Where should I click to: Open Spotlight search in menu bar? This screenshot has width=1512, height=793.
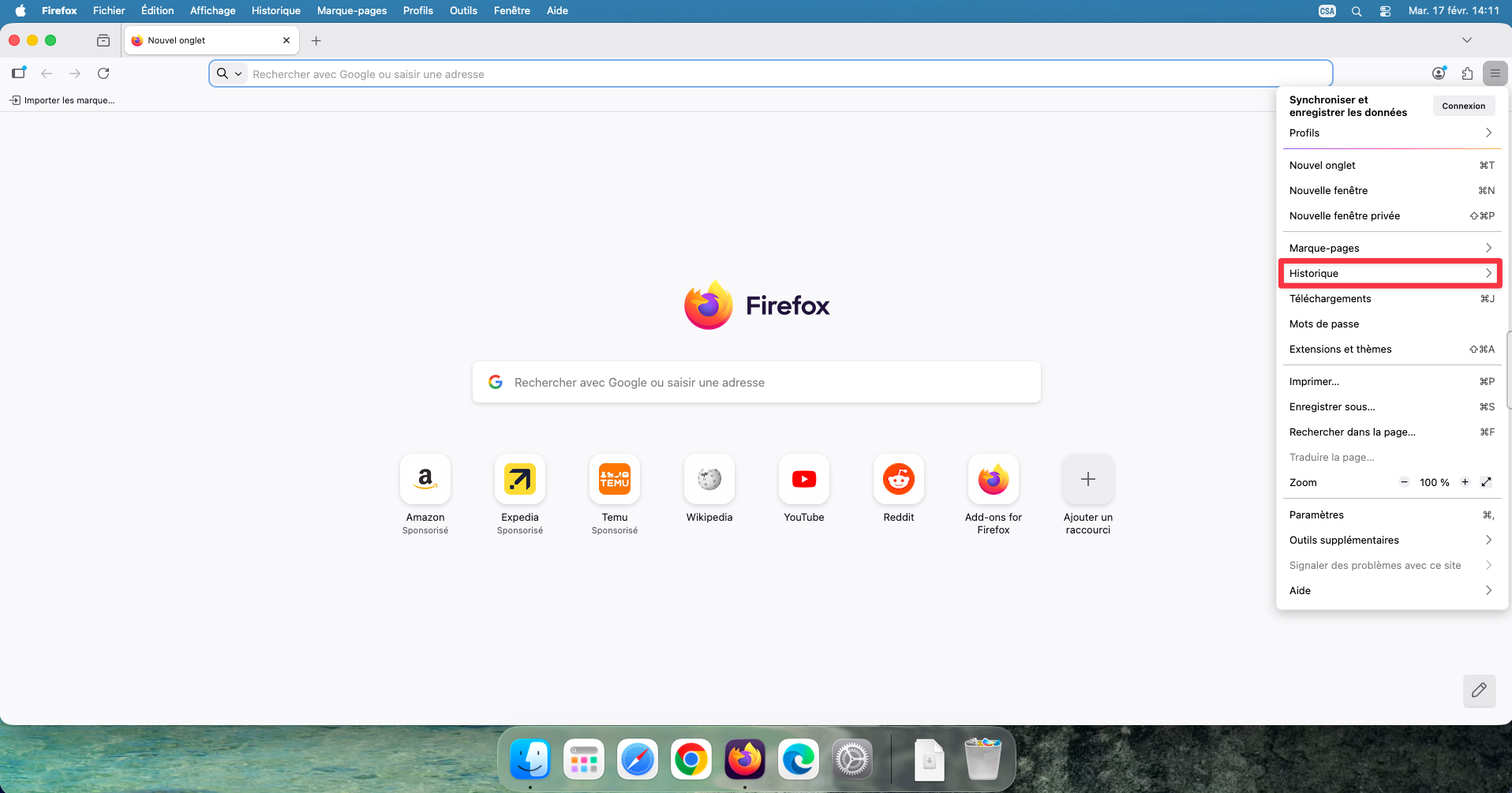tap(1357, 11)
